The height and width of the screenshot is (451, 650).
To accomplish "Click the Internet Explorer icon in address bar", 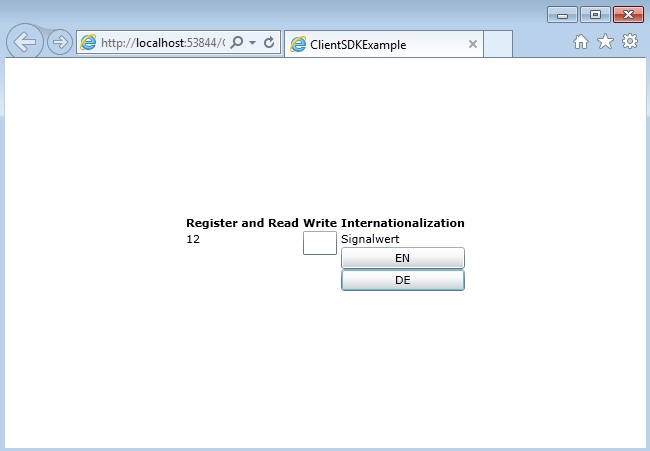I will pyautogui.click(x=89, y=44).
